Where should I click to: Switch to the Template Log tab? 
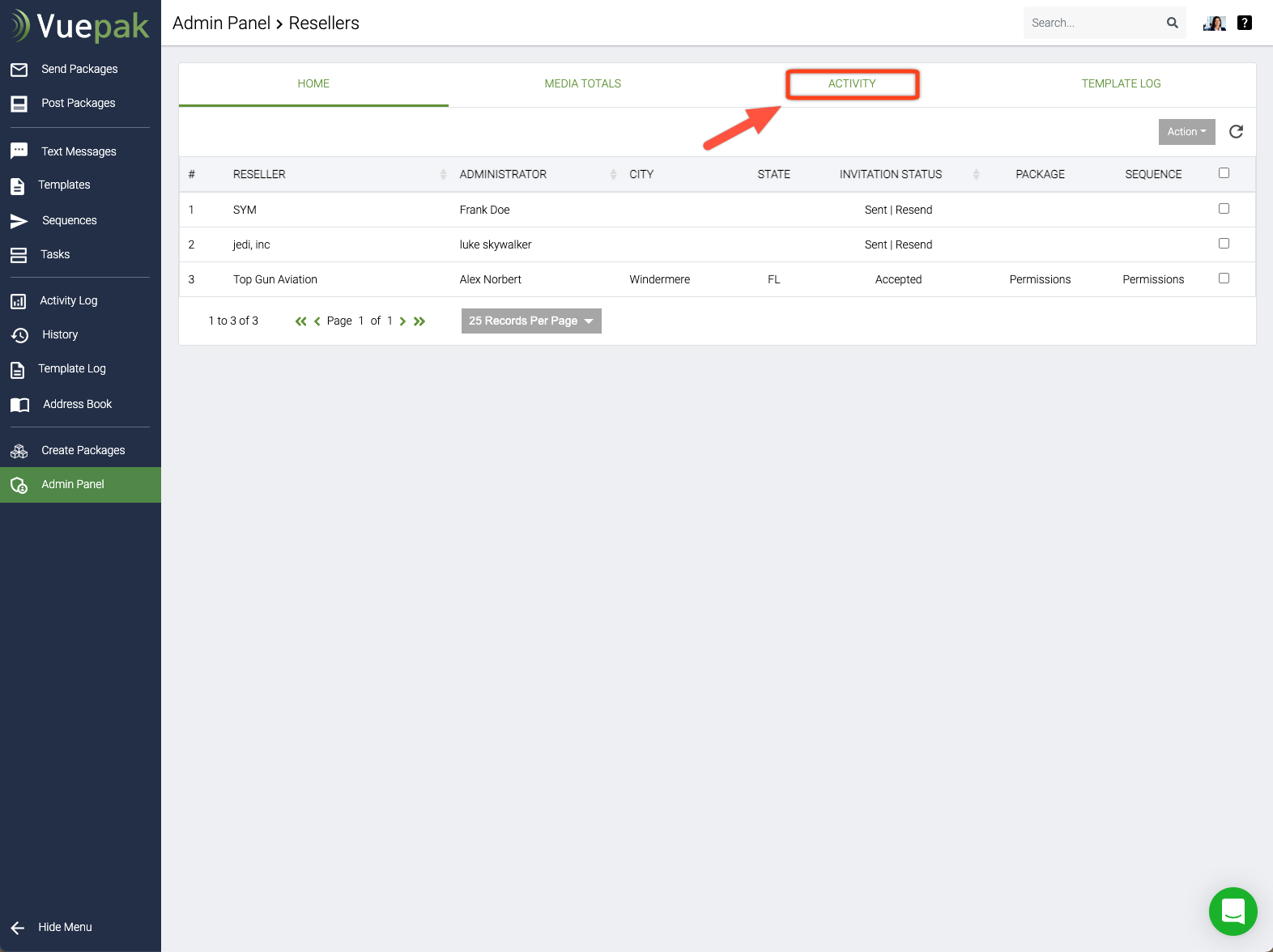click(x=1121, y=84)
